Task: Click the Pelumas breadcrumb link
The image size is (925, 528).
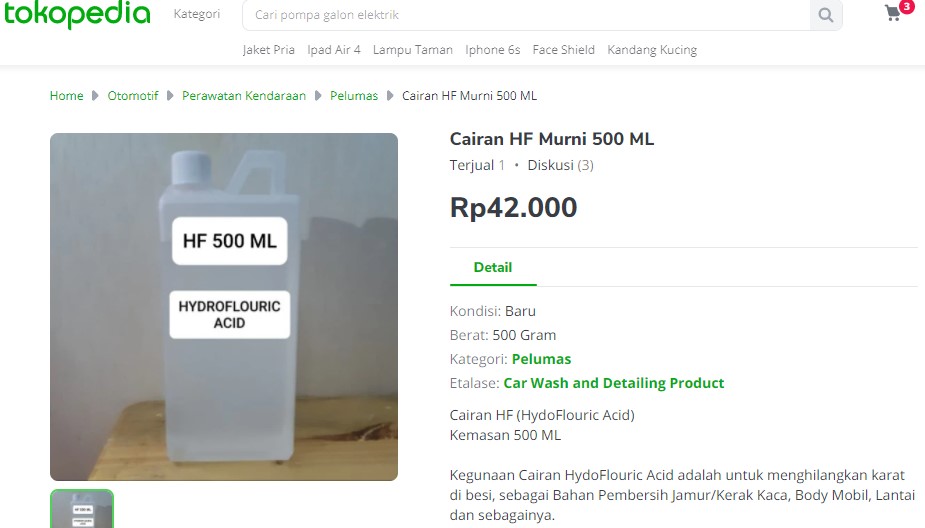Action: [354, 96]
